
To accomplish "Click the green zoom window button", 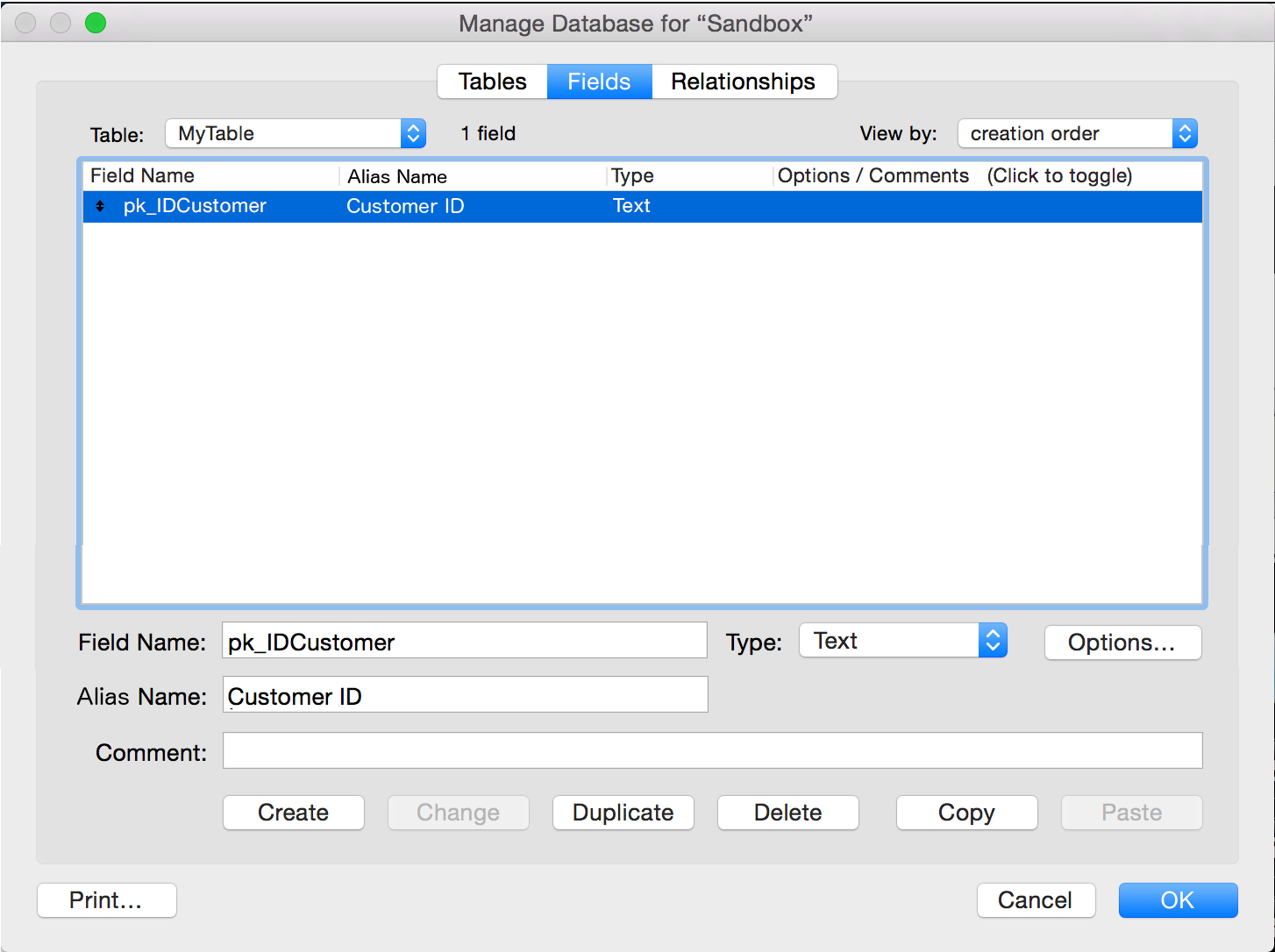I will pyautogui.click(x=96, y=23).
